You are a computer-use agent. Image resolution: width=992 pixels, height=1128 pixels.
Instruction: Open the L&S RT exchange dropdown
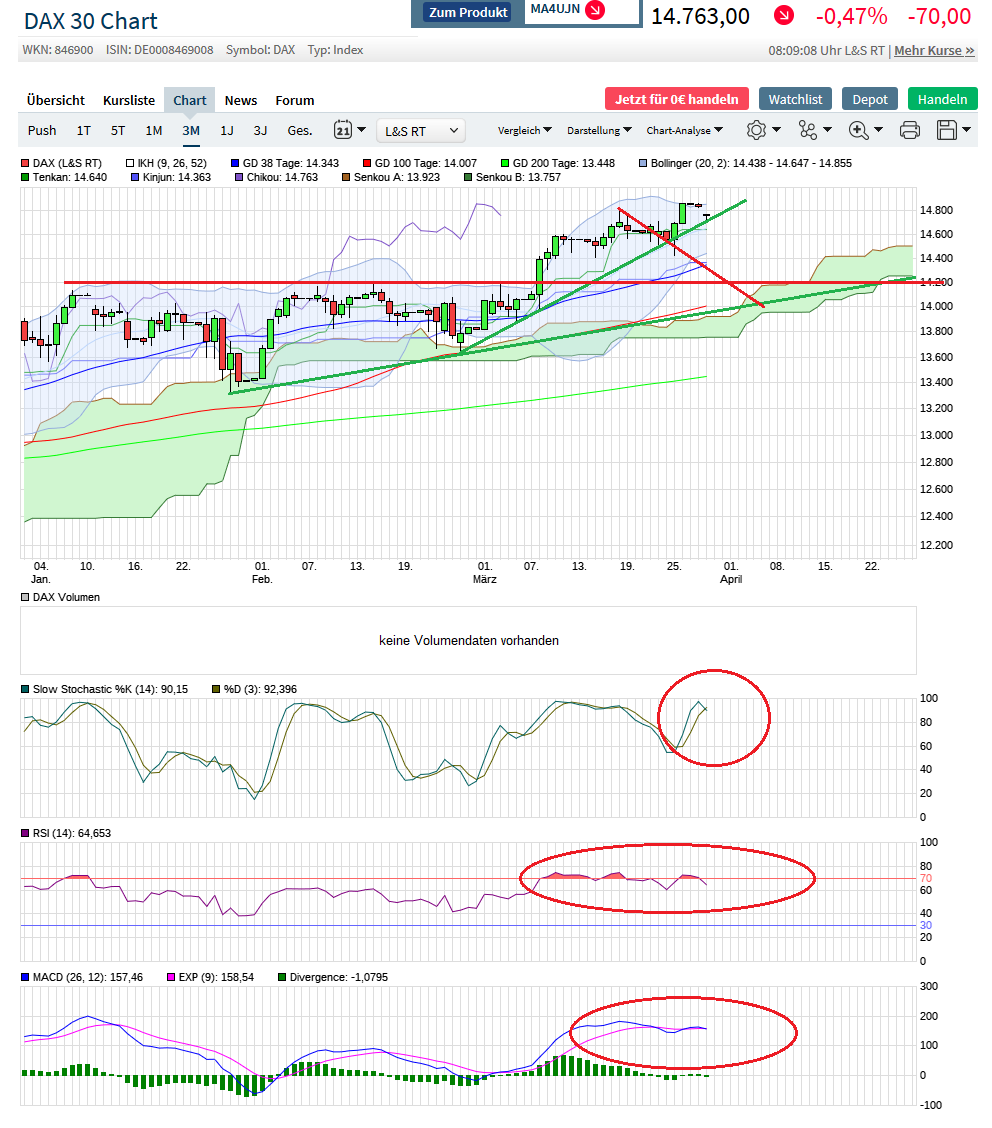[x=421, y=130]
